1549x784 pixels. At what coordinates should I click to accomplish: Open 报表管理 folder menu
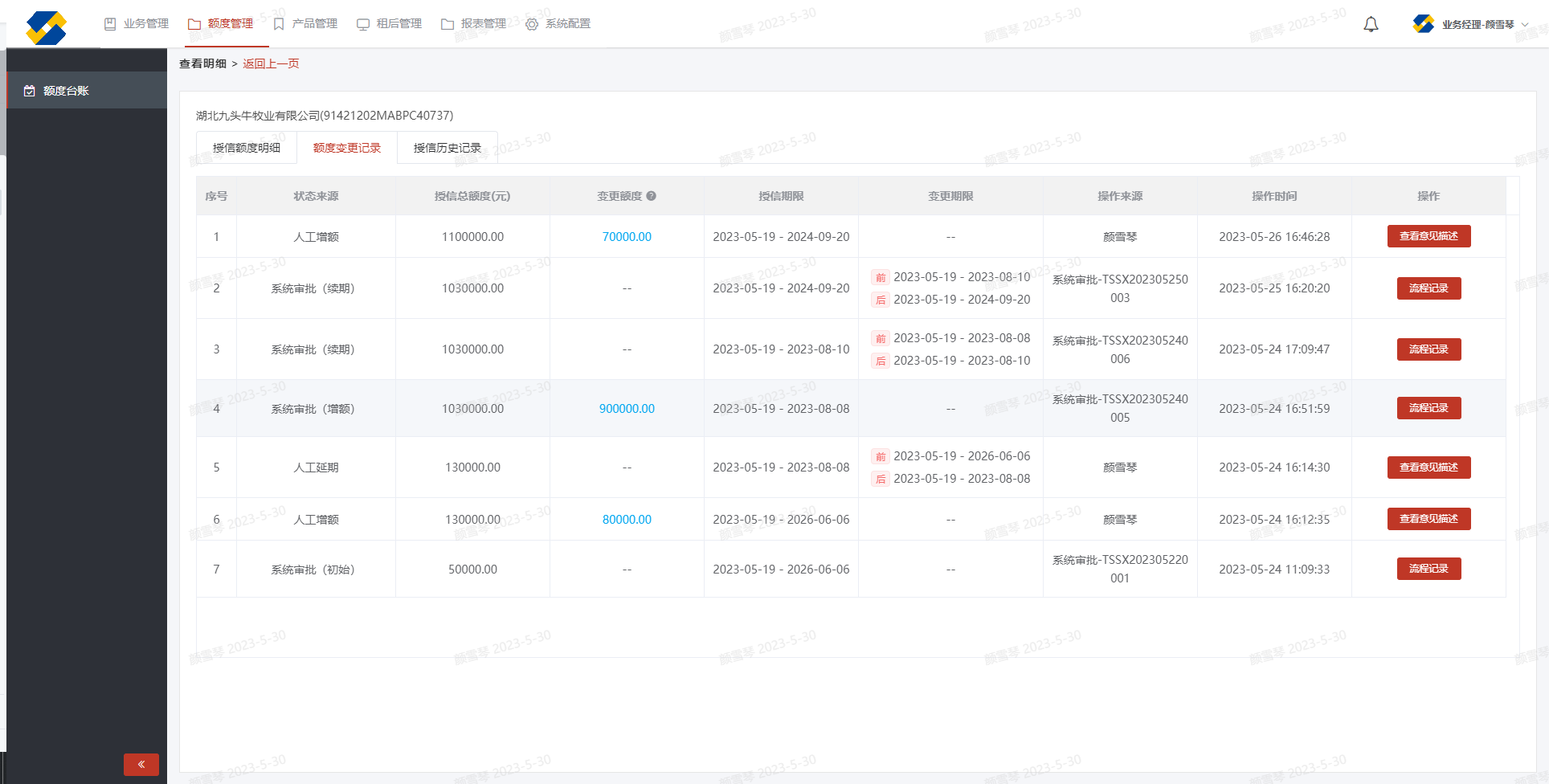pyautogui.click(x=474, y=24)
